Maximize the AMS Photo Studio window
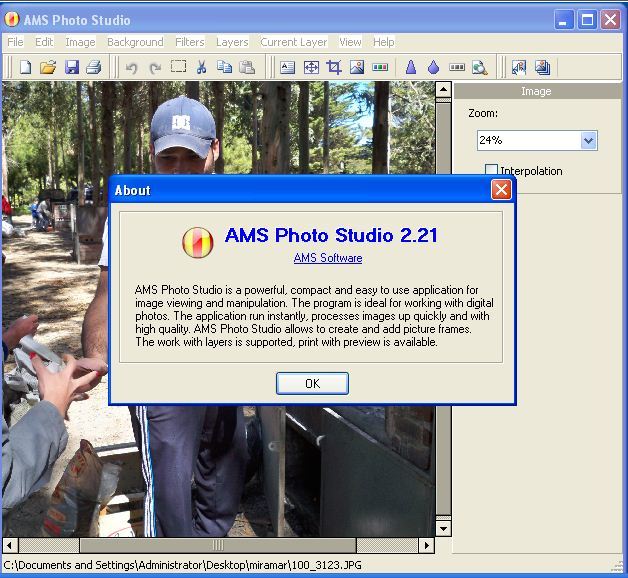Screen dimensions: 628x578 coord(588,20)
